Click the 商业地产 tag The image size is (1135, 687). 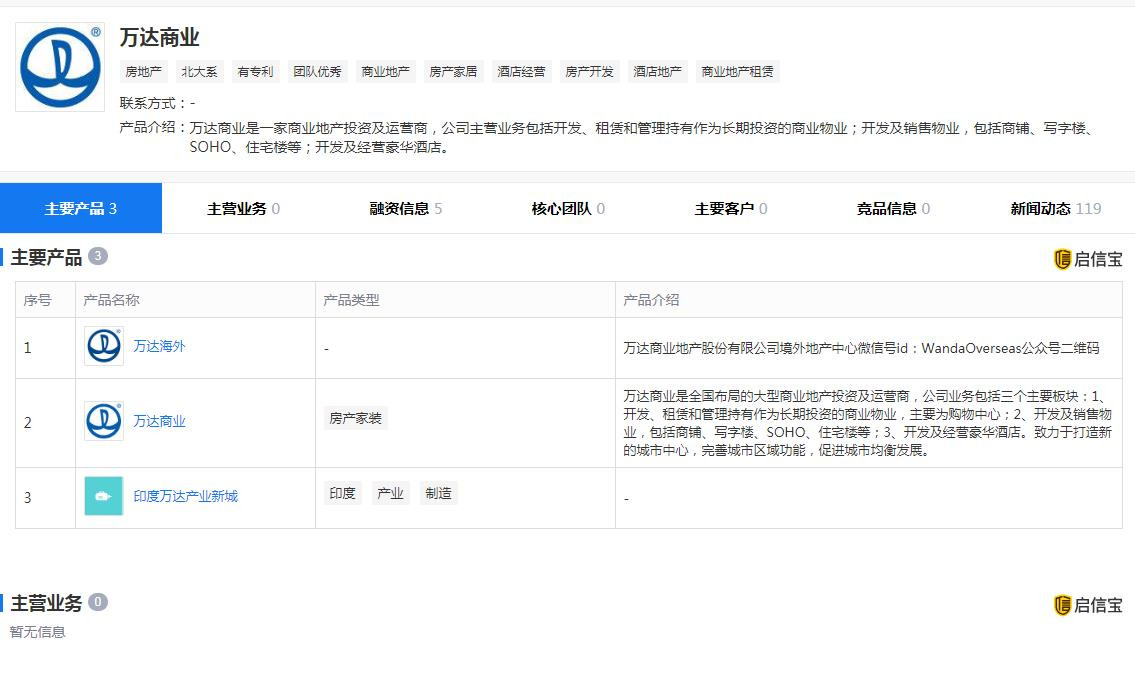(x=385, y=72)
